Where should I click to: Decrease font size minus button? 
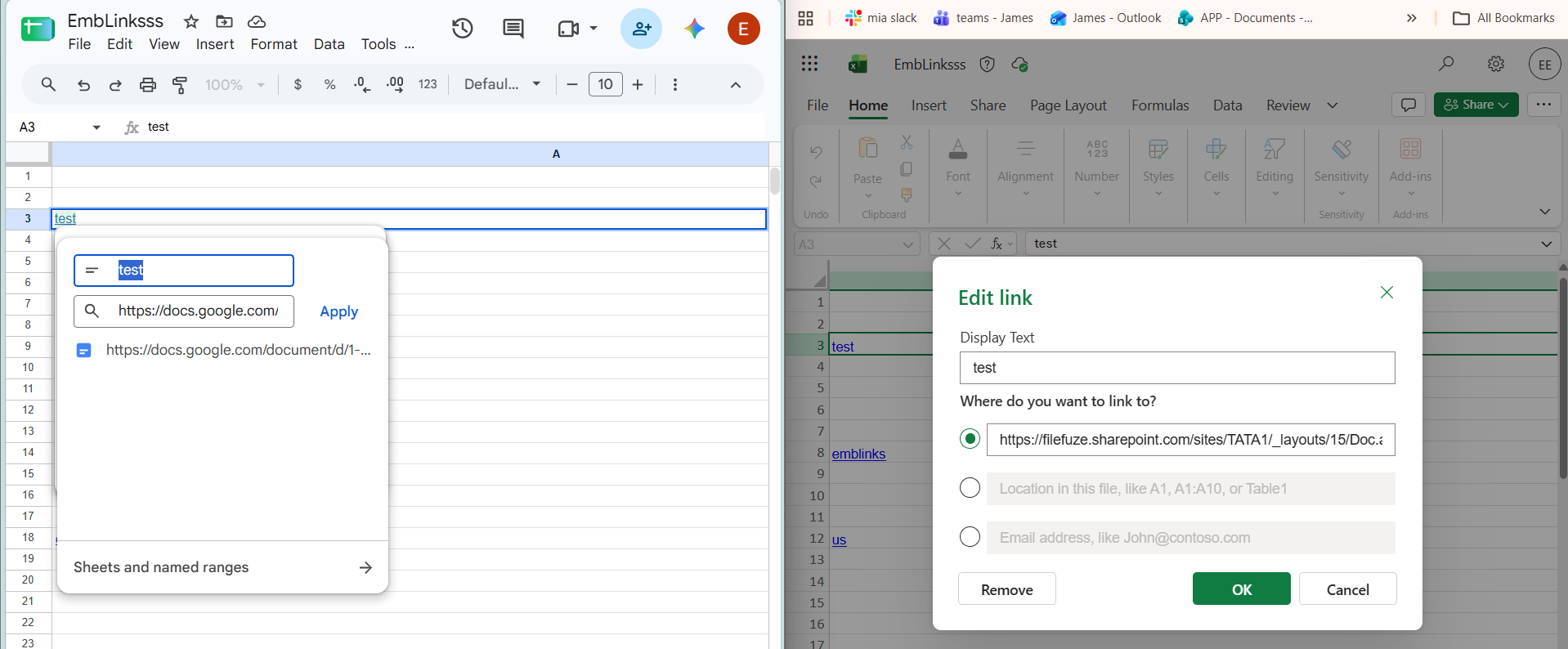(x=572, y=84)
